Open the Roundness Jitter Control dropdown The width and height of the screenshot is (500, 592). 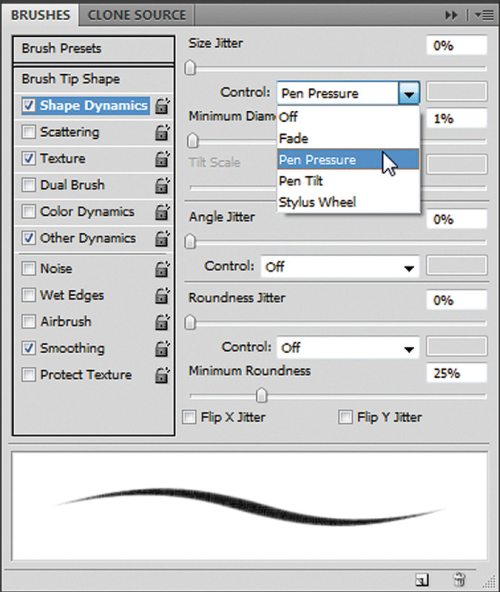(x=348, y=348)
